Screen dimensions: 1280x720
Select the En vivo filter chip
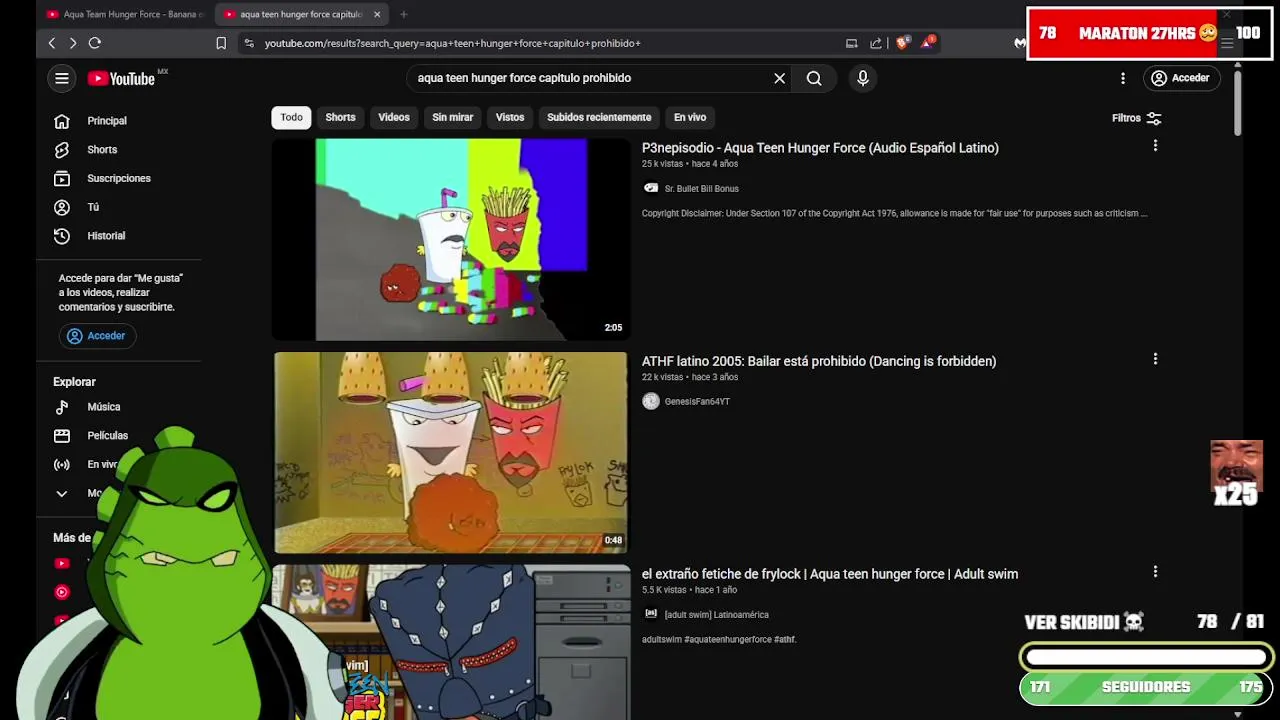690,117
